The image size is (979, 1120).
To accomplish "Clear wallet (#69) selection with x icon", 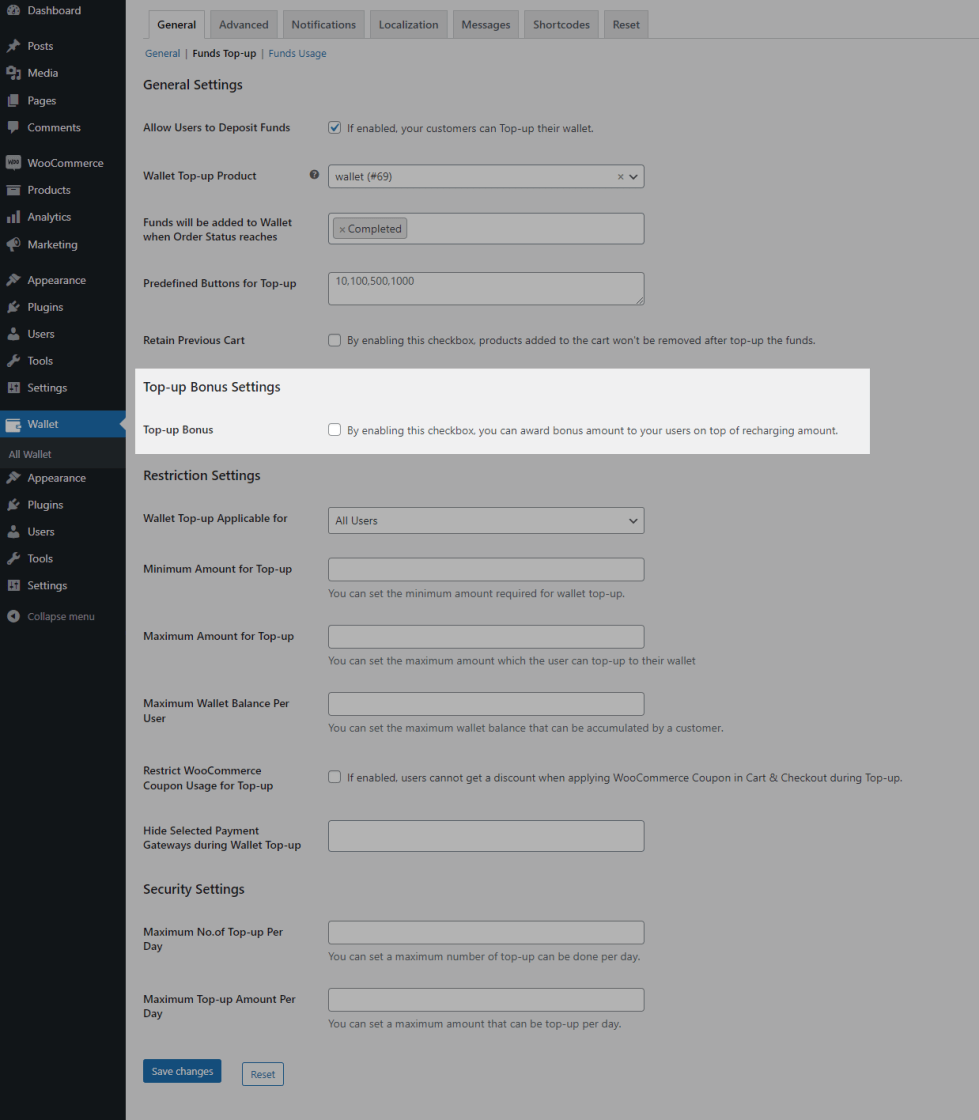I will (x=621, y=176).
